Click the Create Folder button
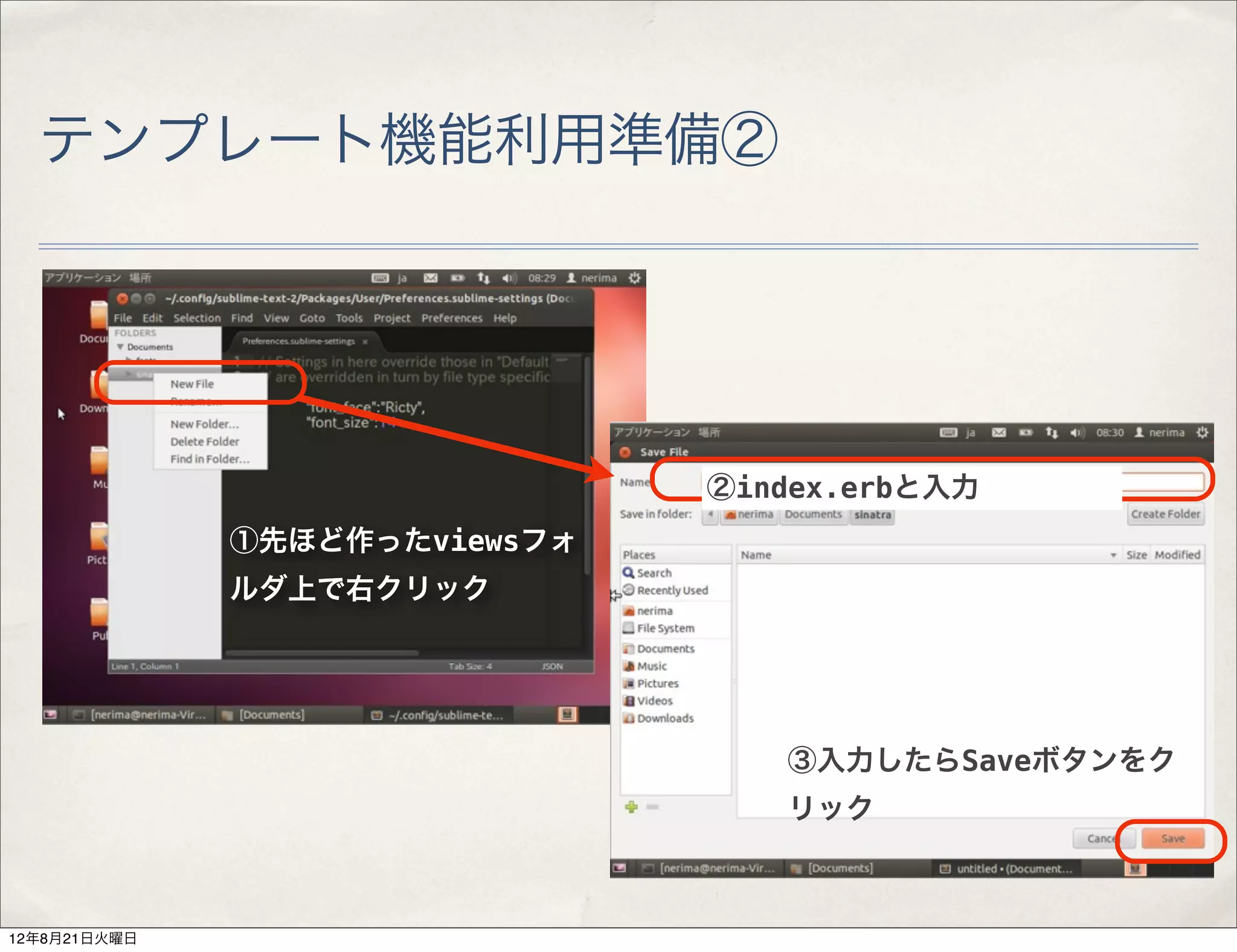1237x952 pixels. click(1166, 514)
